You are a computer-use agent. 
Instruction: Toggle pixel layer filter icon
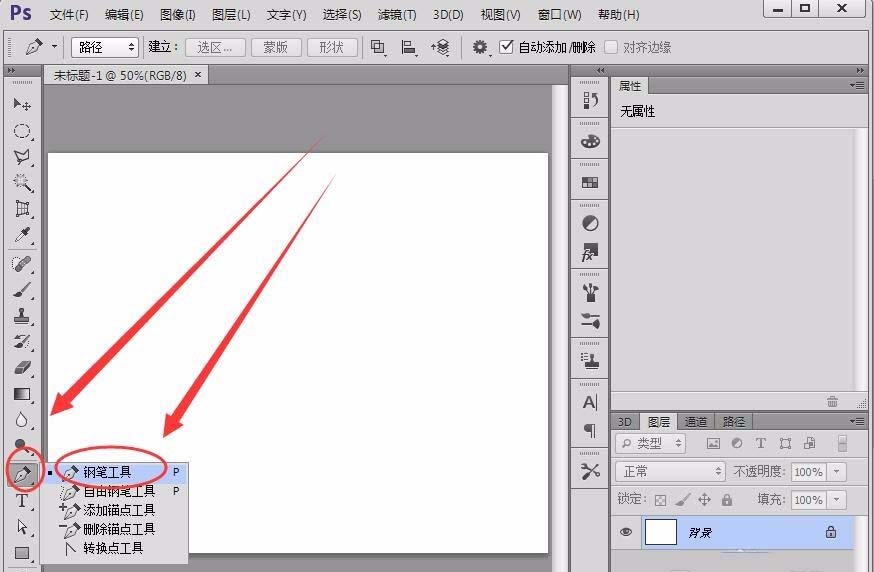coord(713,443)
